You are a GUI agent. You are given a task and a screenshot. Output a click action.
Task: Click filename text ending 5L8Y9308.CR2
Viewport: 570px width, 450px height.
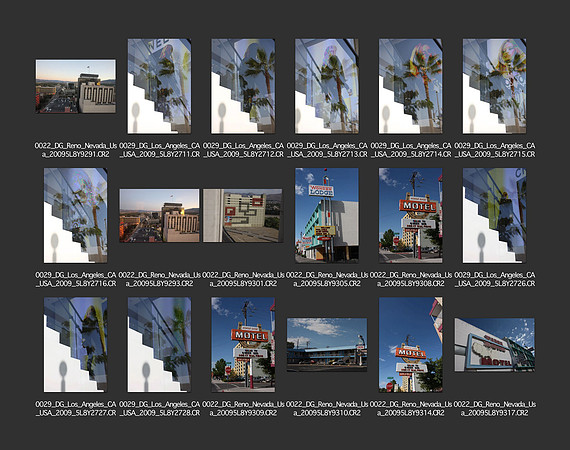pos(410,279)
